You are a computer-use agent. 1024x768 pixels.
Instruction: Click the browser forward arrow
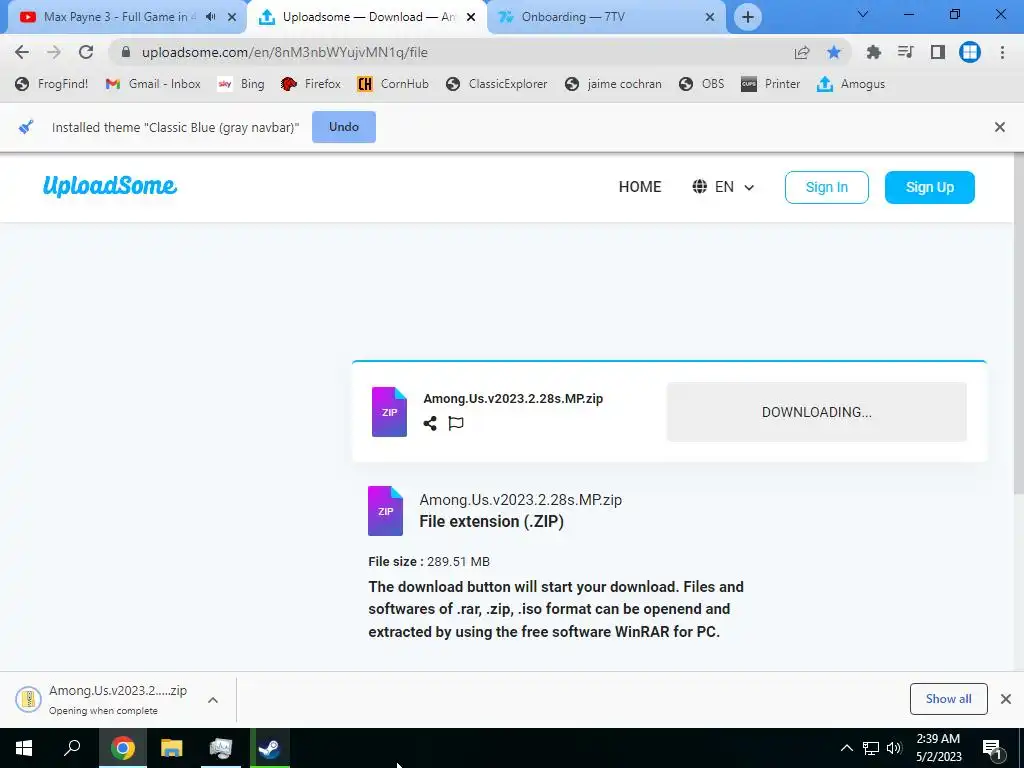click(x=54, y=52)
